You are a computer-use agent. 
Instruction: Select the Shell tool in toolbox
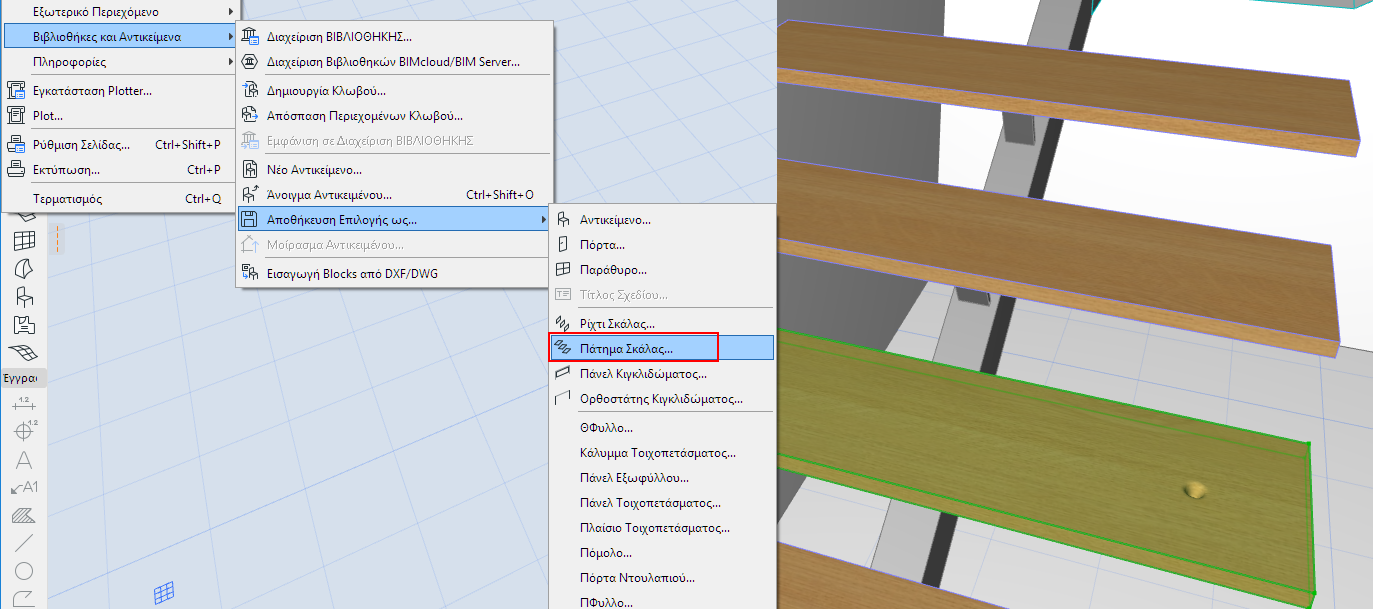[24, 268]
